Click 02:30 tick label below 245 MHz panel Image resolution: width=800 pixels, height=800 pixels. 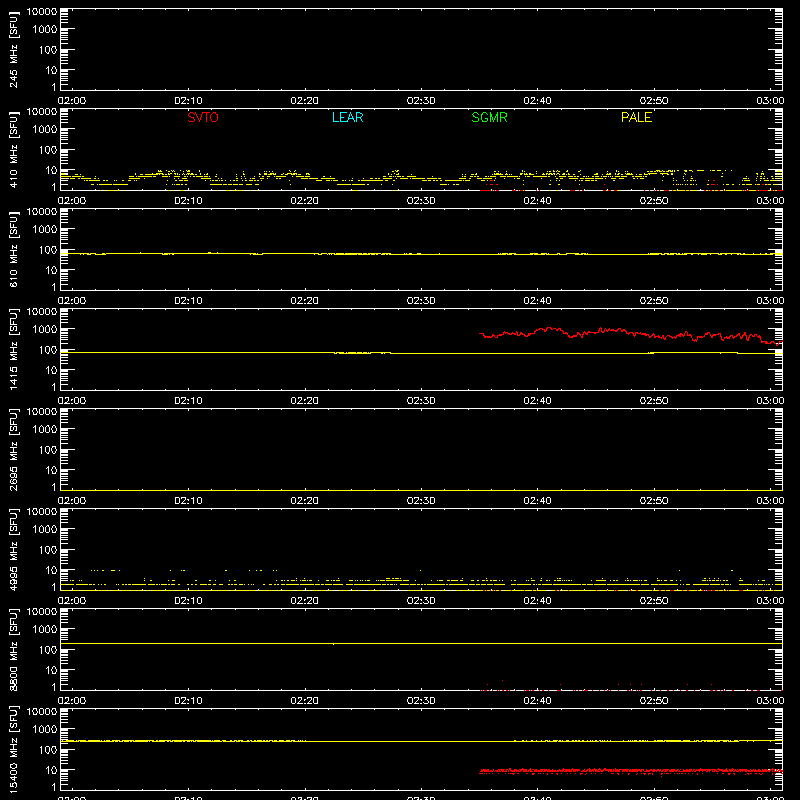[x=421, y=101]
